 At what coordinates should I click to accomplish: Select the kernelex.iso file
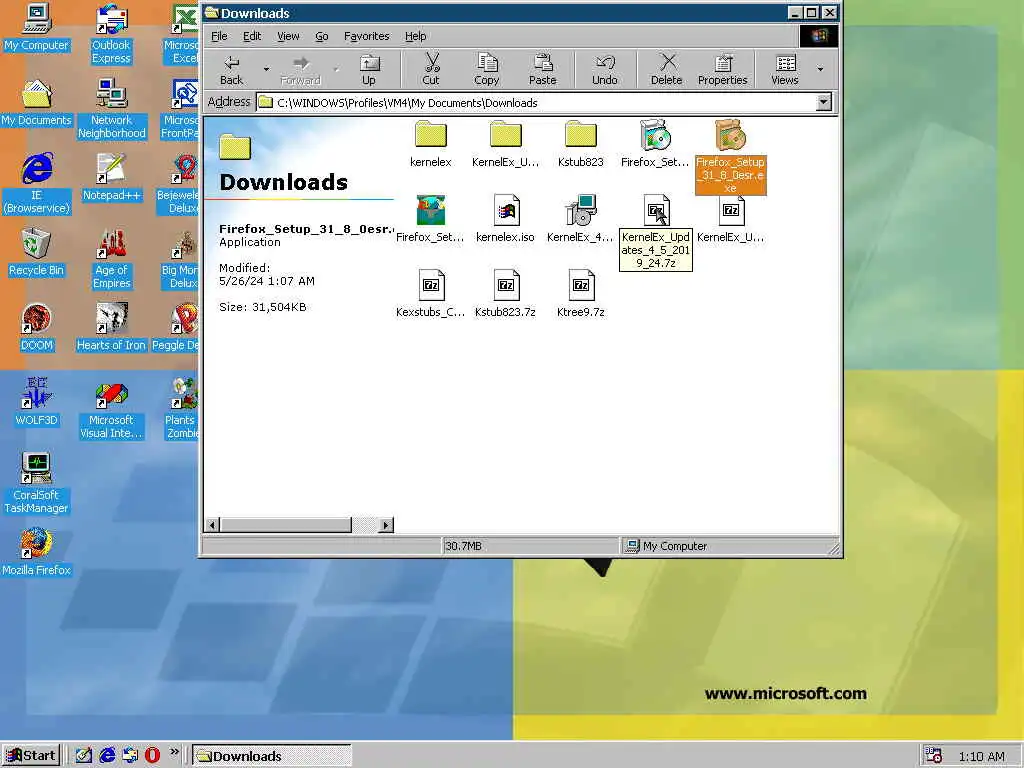point(505,219)
